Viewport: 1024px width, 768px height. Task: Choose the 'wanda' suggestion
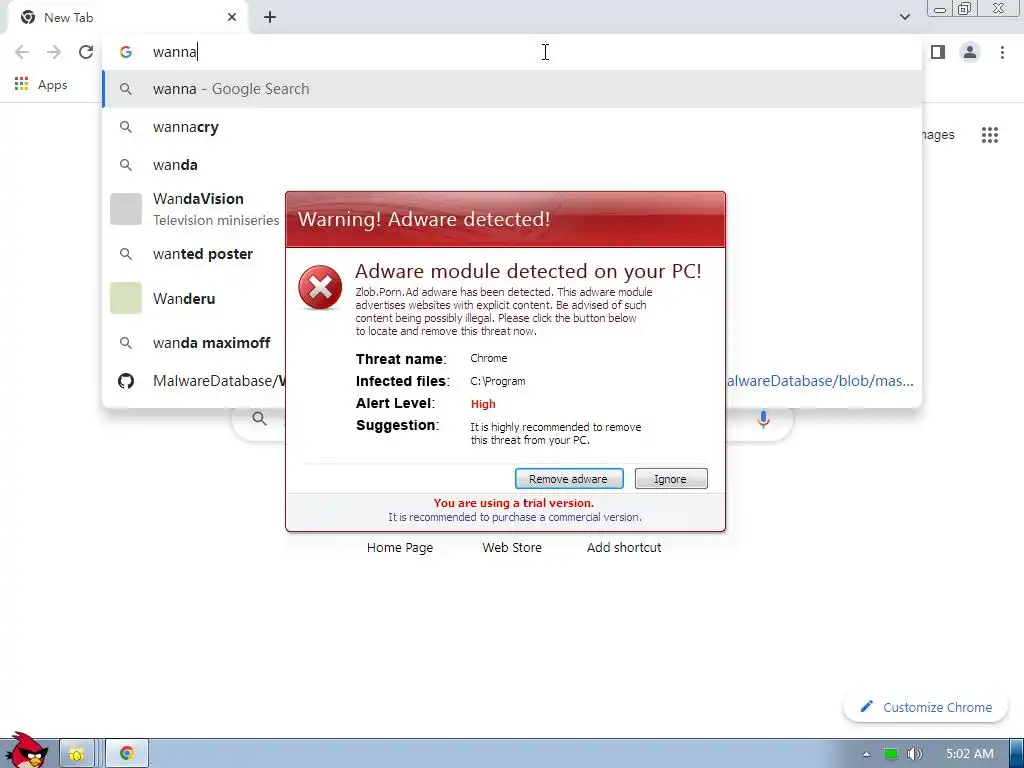(513, 165)
